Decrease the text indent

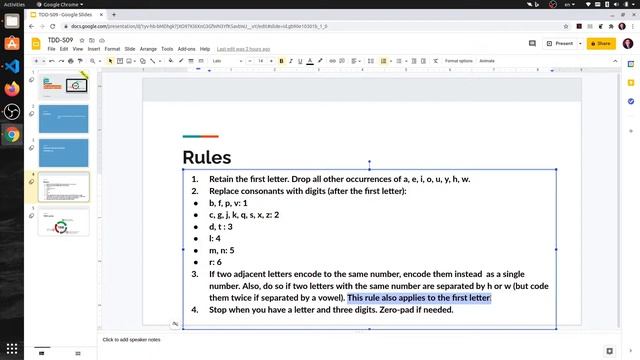[414, 61]
